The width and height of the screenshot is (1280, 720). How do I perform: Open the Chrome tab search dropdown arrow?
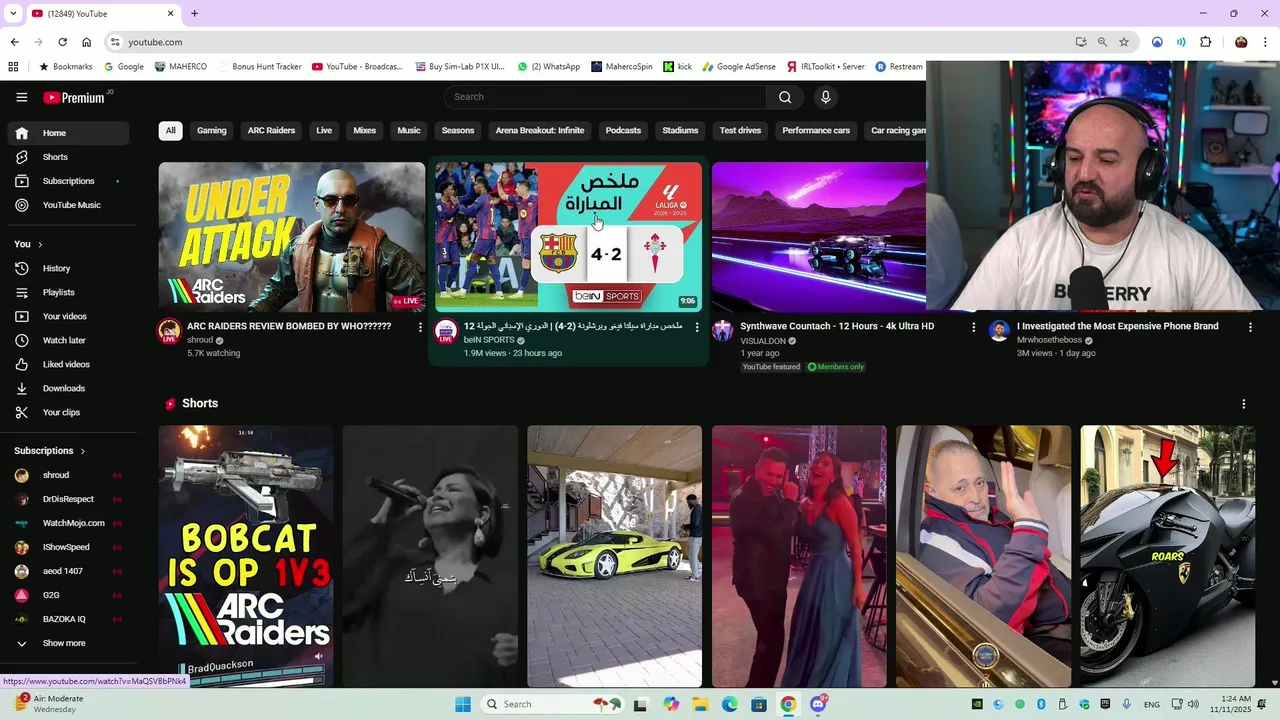(x=13, y=13)
